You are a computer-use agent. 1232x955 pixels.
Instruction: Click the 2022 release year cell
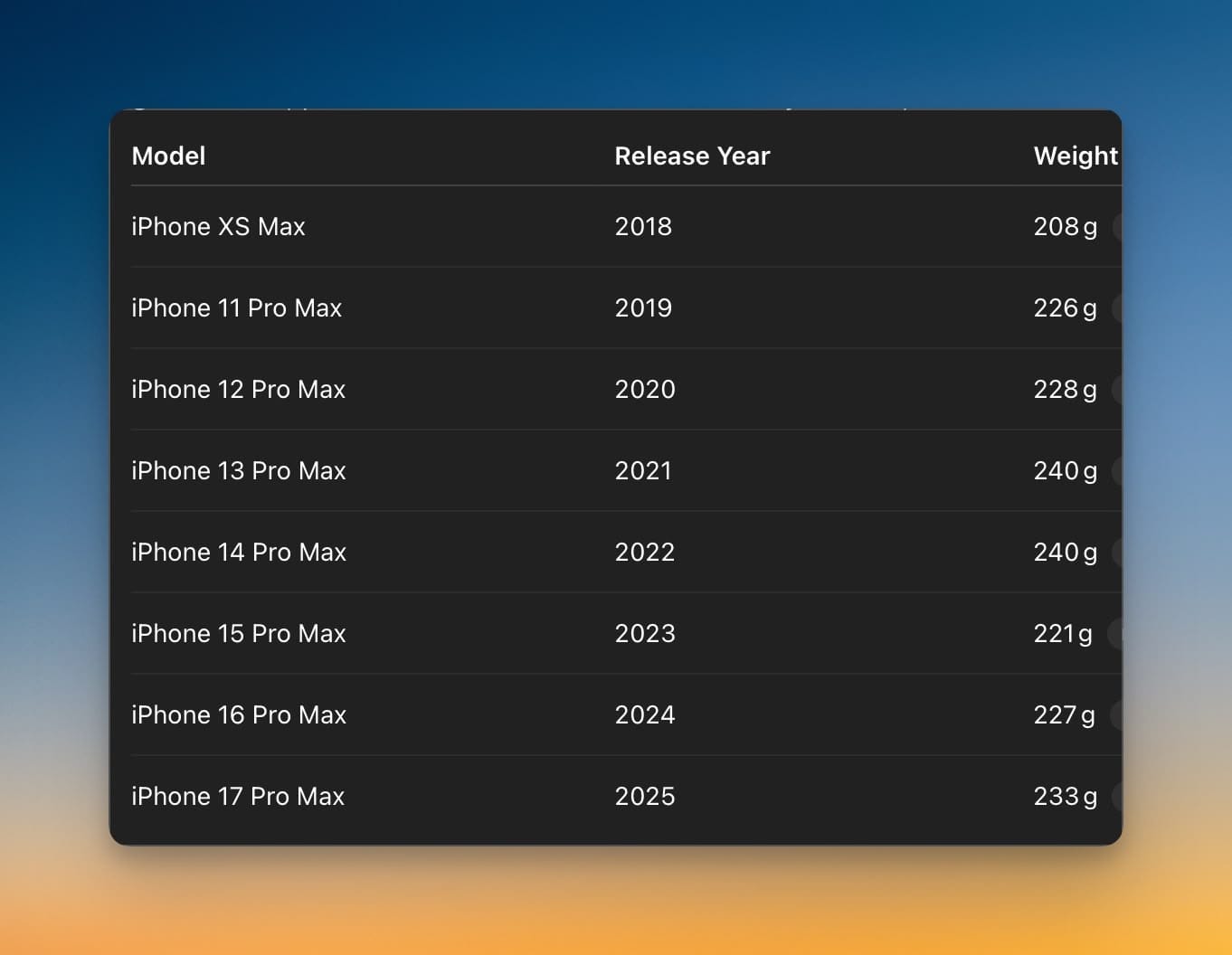645,552
